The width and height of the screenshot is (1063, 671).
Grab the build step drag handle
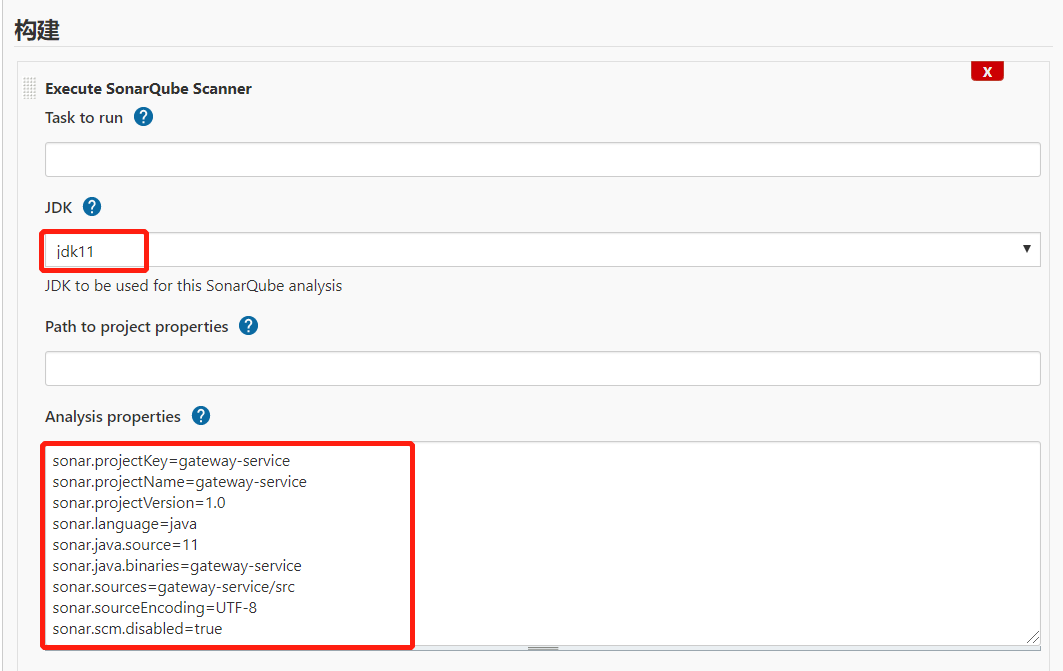click(x=29, y=88)
